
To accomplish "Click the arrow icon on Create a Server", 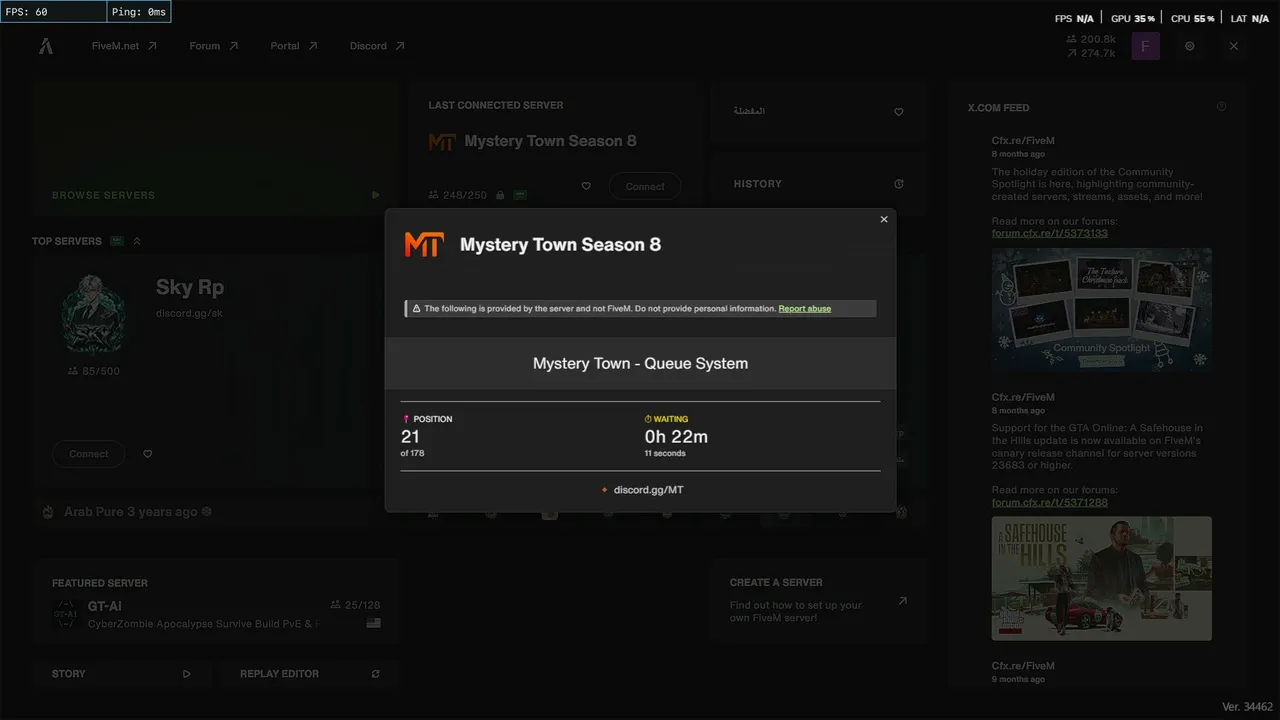I will click(902, 601).
